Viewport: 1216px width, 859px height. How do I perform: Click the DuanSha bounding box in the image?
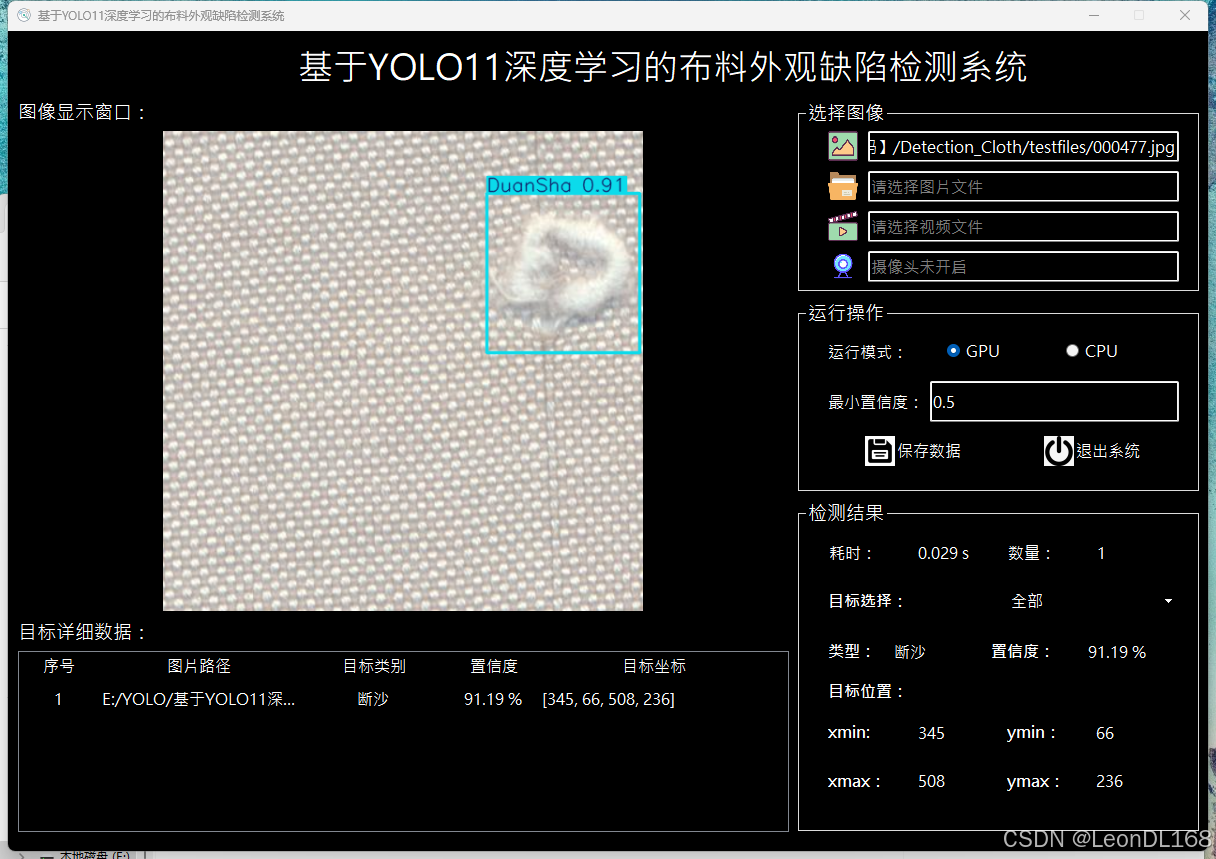pyautogui.click(x=563, y=270)
